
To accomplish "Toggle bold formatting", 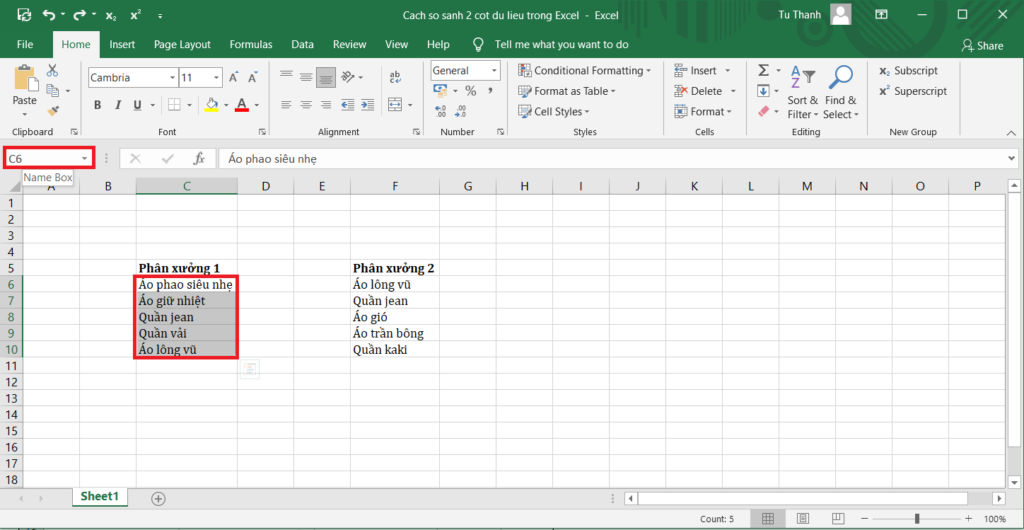I will pos(98,105).
